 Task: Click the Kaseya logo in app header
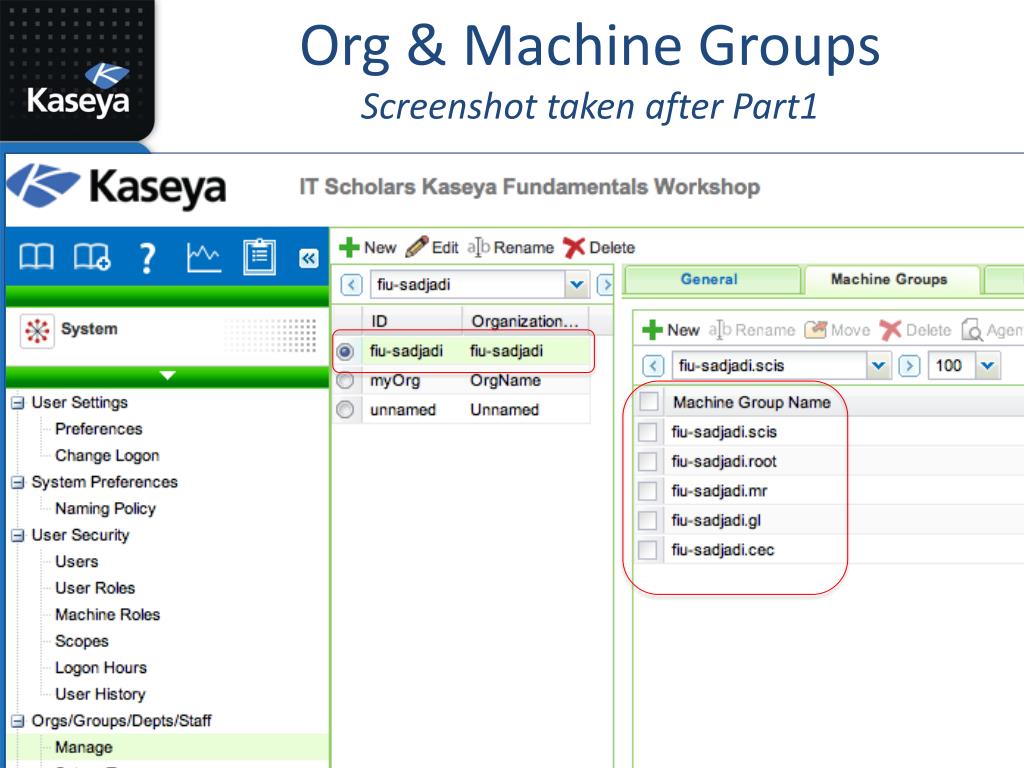click(x=118, y=187)
